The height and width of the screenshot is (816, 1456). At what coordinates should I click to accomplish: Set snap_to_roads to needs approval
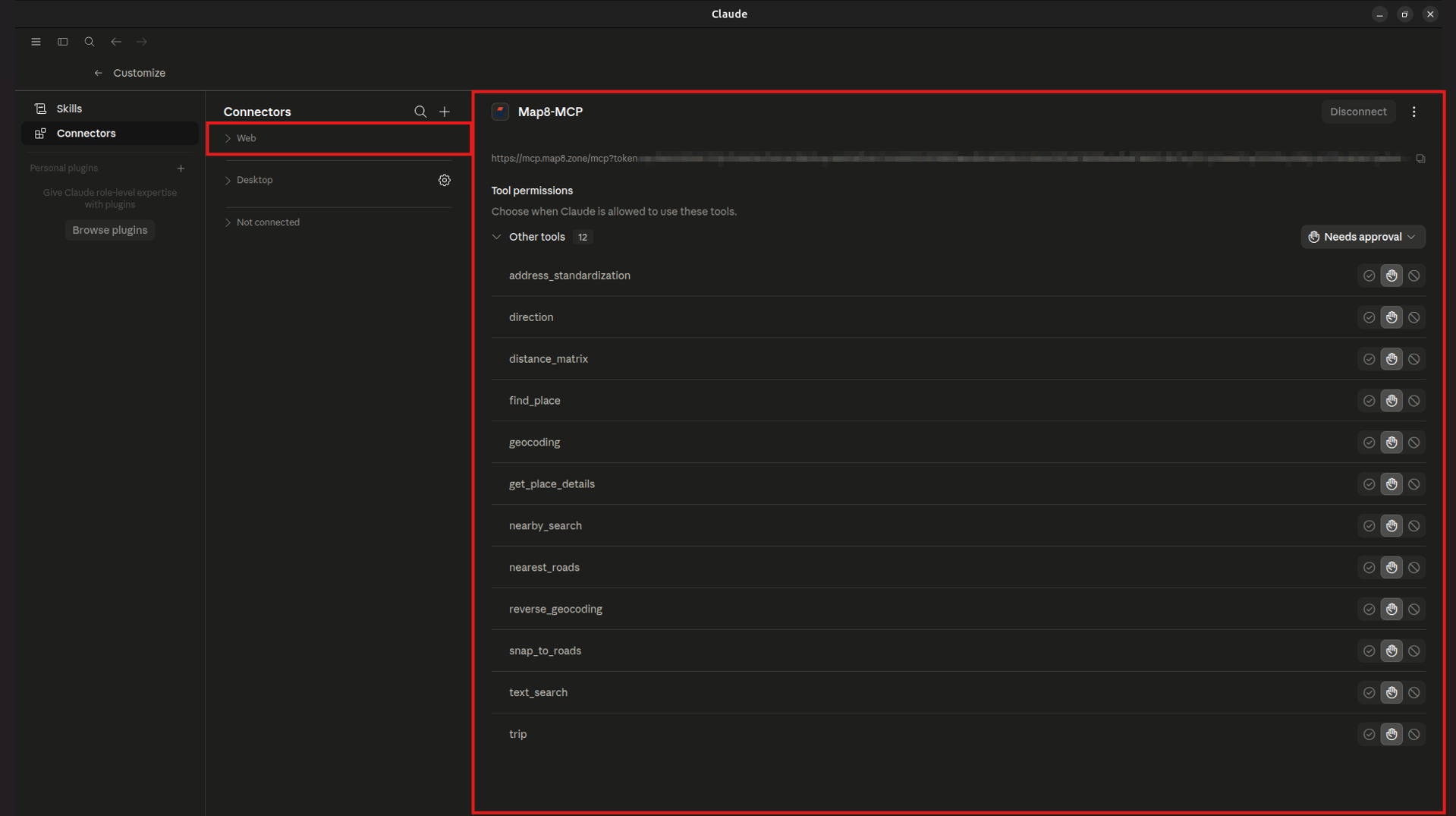(x=1392, y=651)
